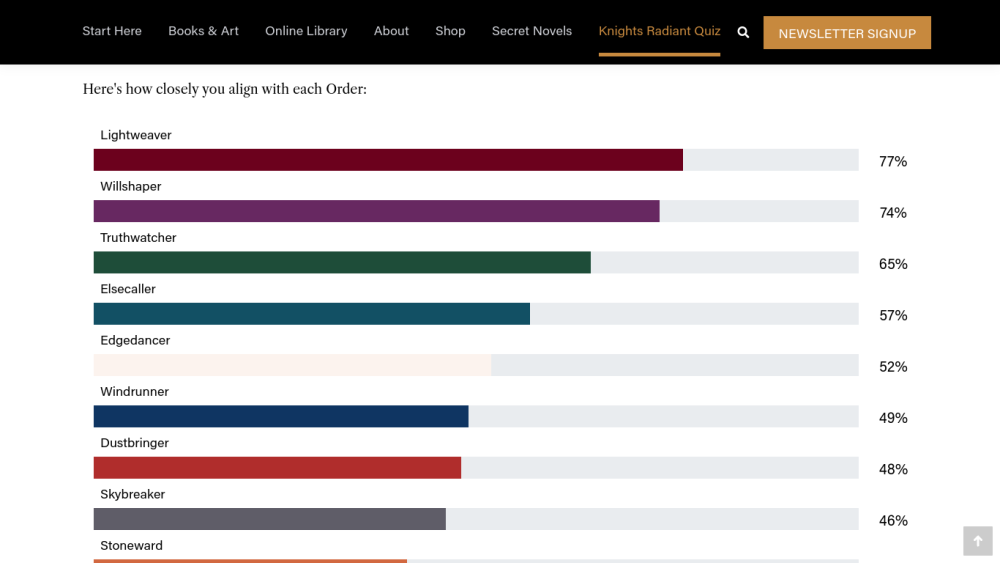
Task: Click the Newsletter Signup button
Action: (847, 33)
